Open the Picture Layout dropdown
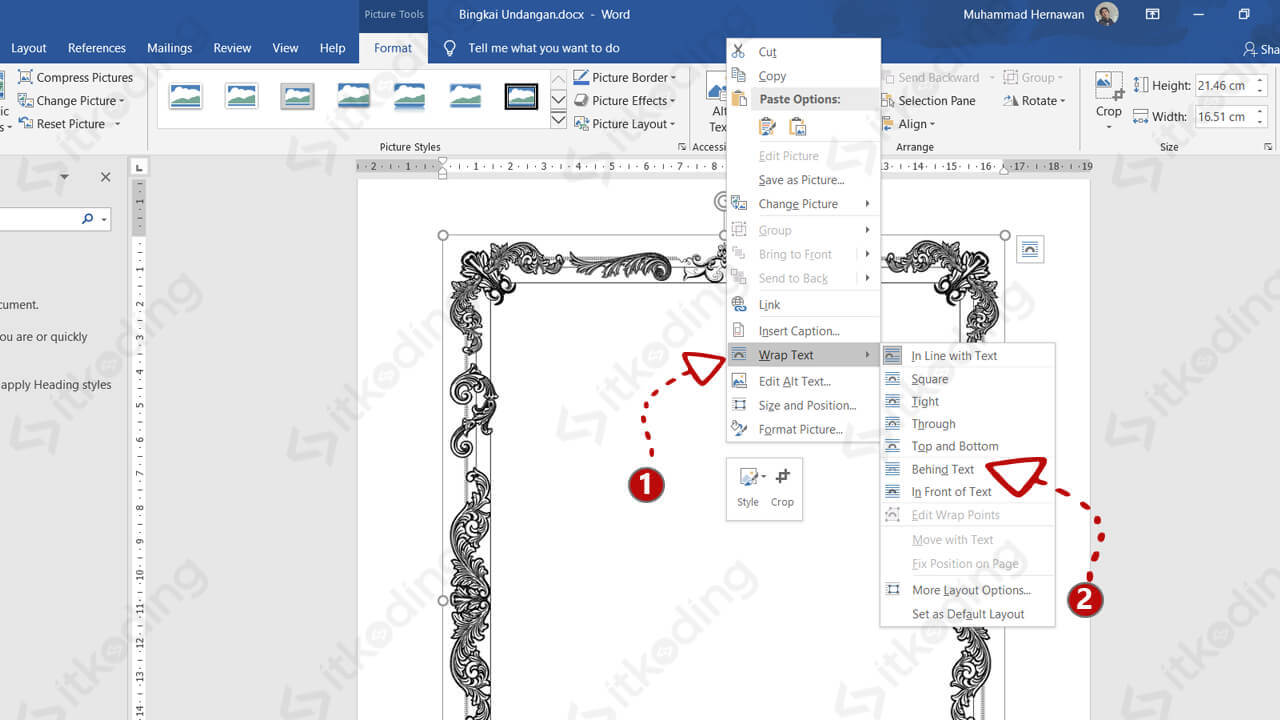The width and height of the screenshot is (1280, 720). pyautogui.click(x=625, y=124)
